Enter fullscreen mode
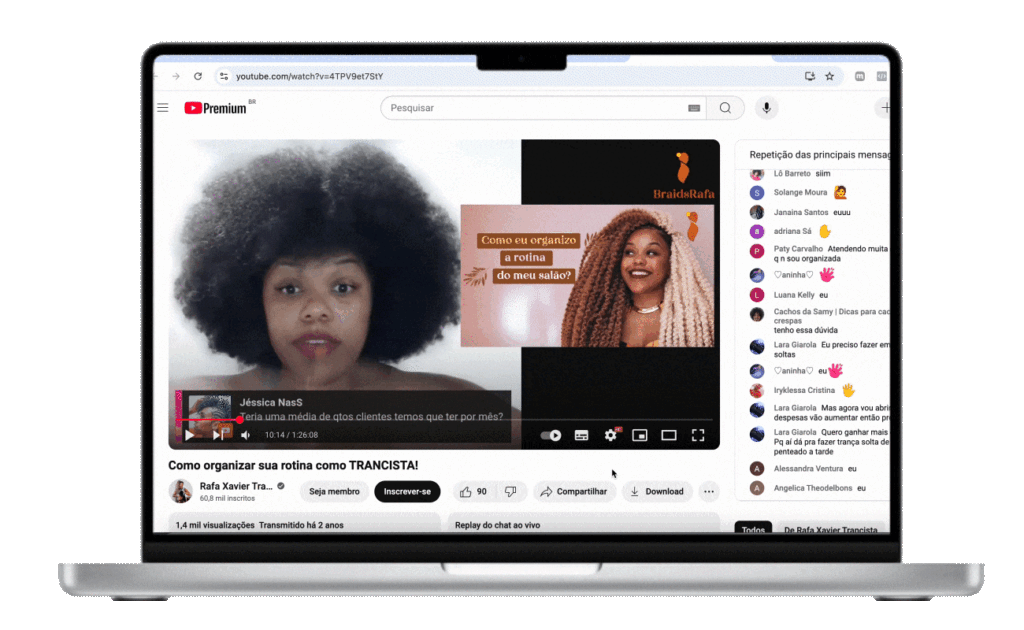The image size is (1024, 630). pos(698,435)
